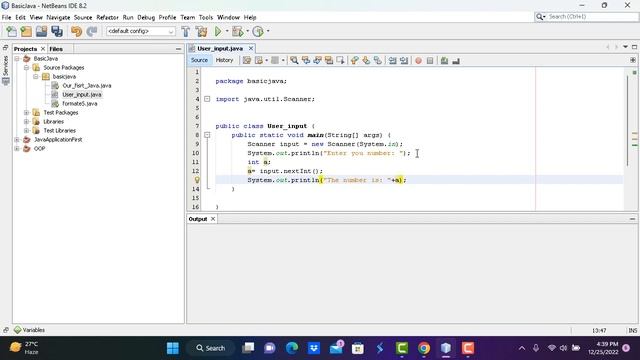Expand the JavaApplicationFirst project
Screen dimensions: 640x360
click(x=17, y=139)
